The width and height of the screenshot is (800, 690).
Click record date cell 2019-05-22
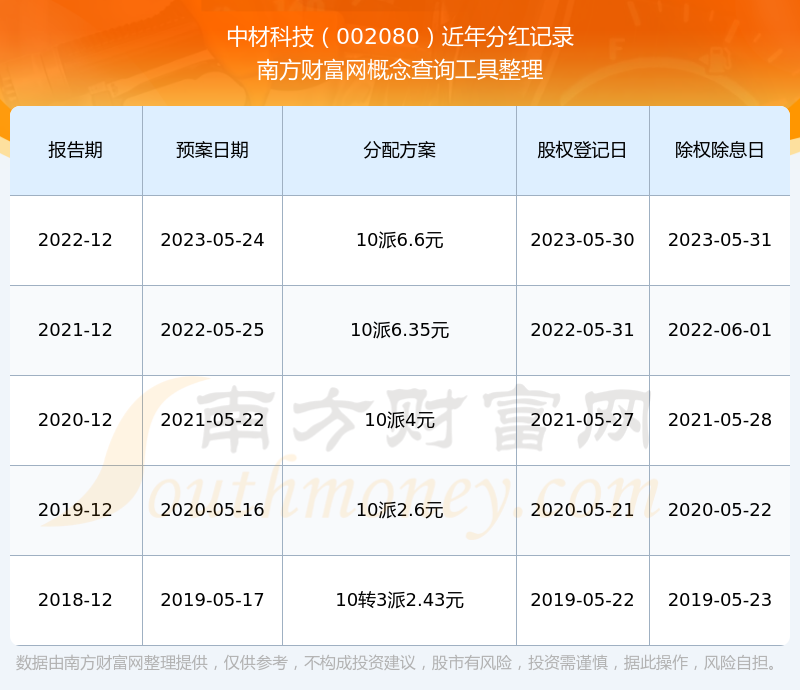582,600
